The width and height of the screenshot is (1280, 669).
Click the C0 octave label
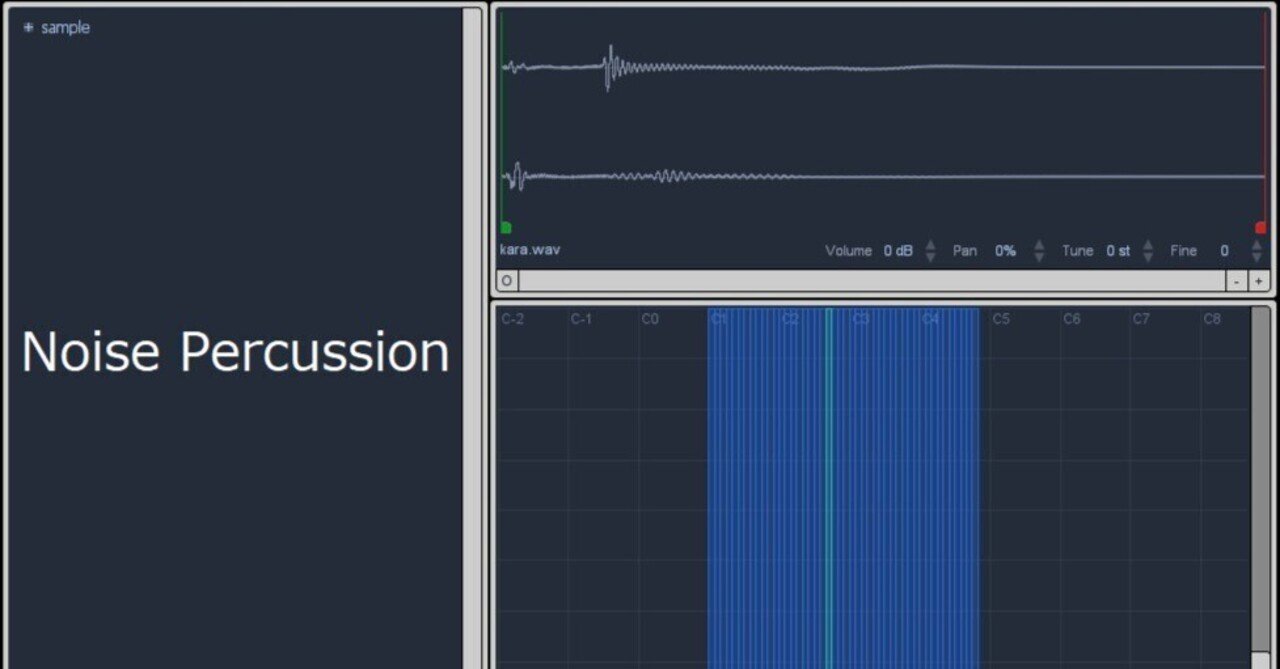click(650, 319)
